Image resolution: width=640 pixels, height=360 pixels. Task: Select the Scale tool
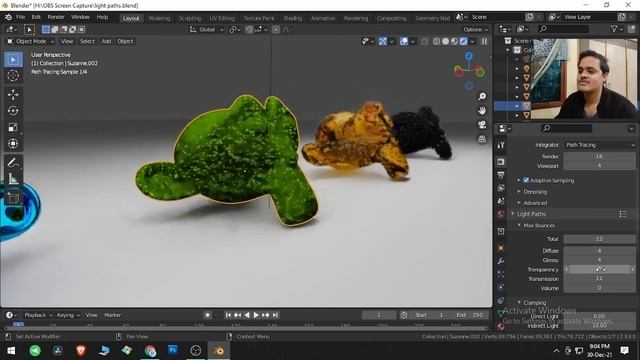[x=13, y=127]
